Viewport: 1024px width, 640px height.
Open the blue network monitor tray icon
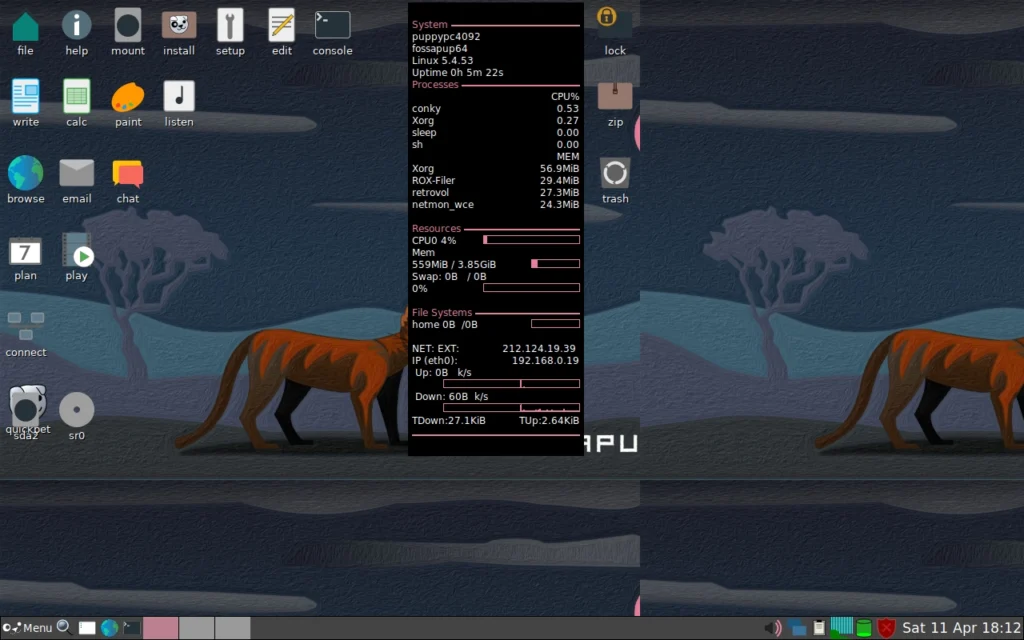pyautogui.click(x=797, y=628)
